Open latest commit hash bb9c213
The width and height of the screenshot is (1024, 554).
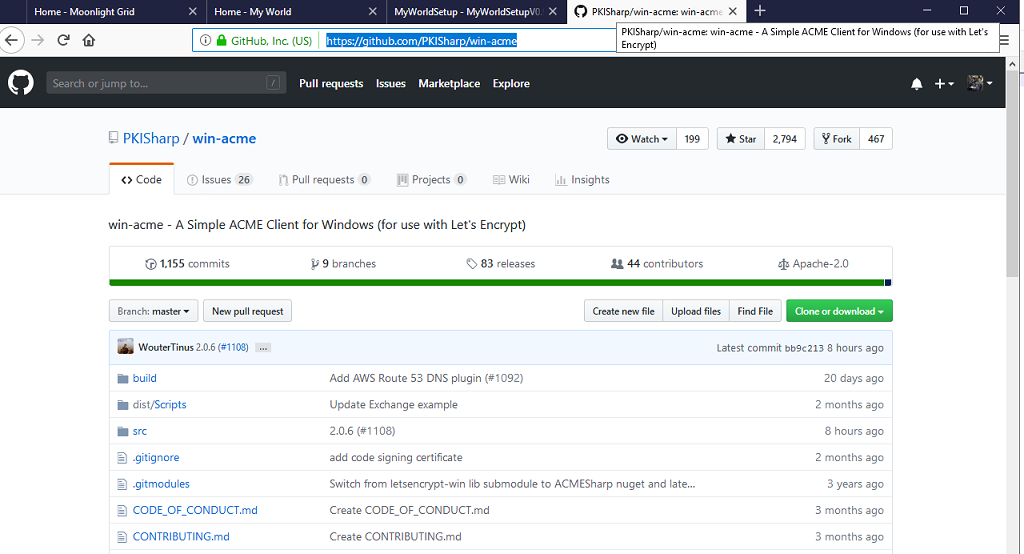pos(804,348)
